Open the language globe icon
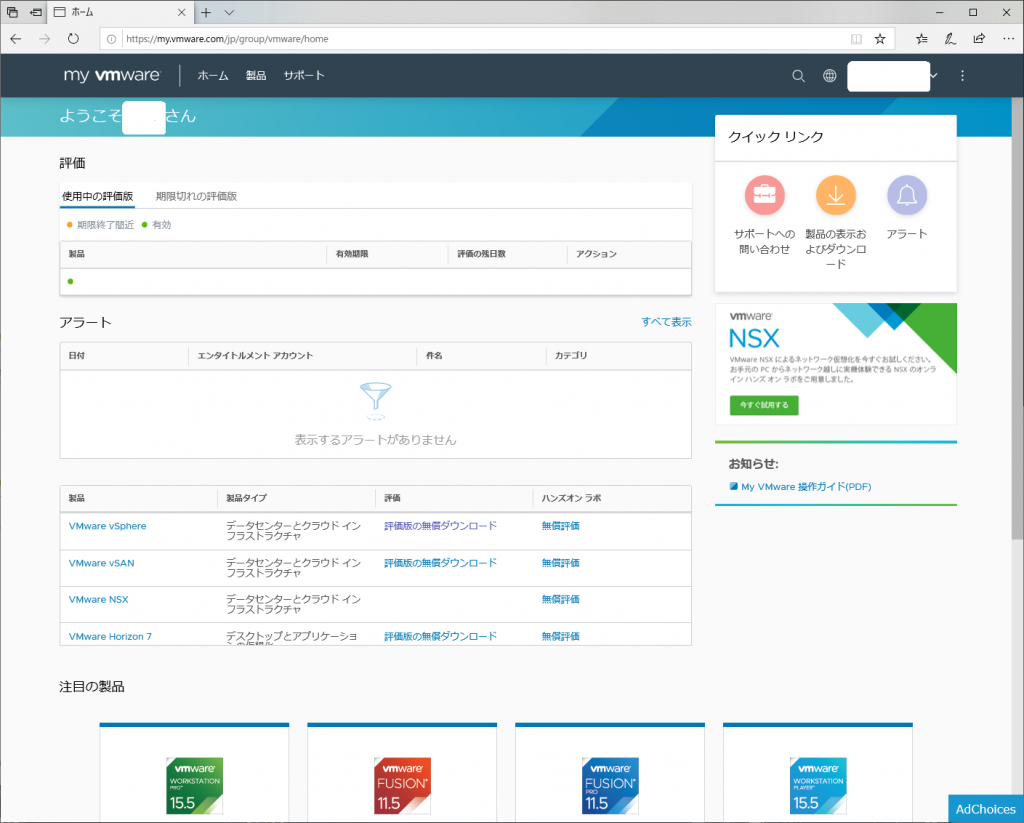This screenshot has width=1024, height=823. pyautogui.click(x=829, y=76)
